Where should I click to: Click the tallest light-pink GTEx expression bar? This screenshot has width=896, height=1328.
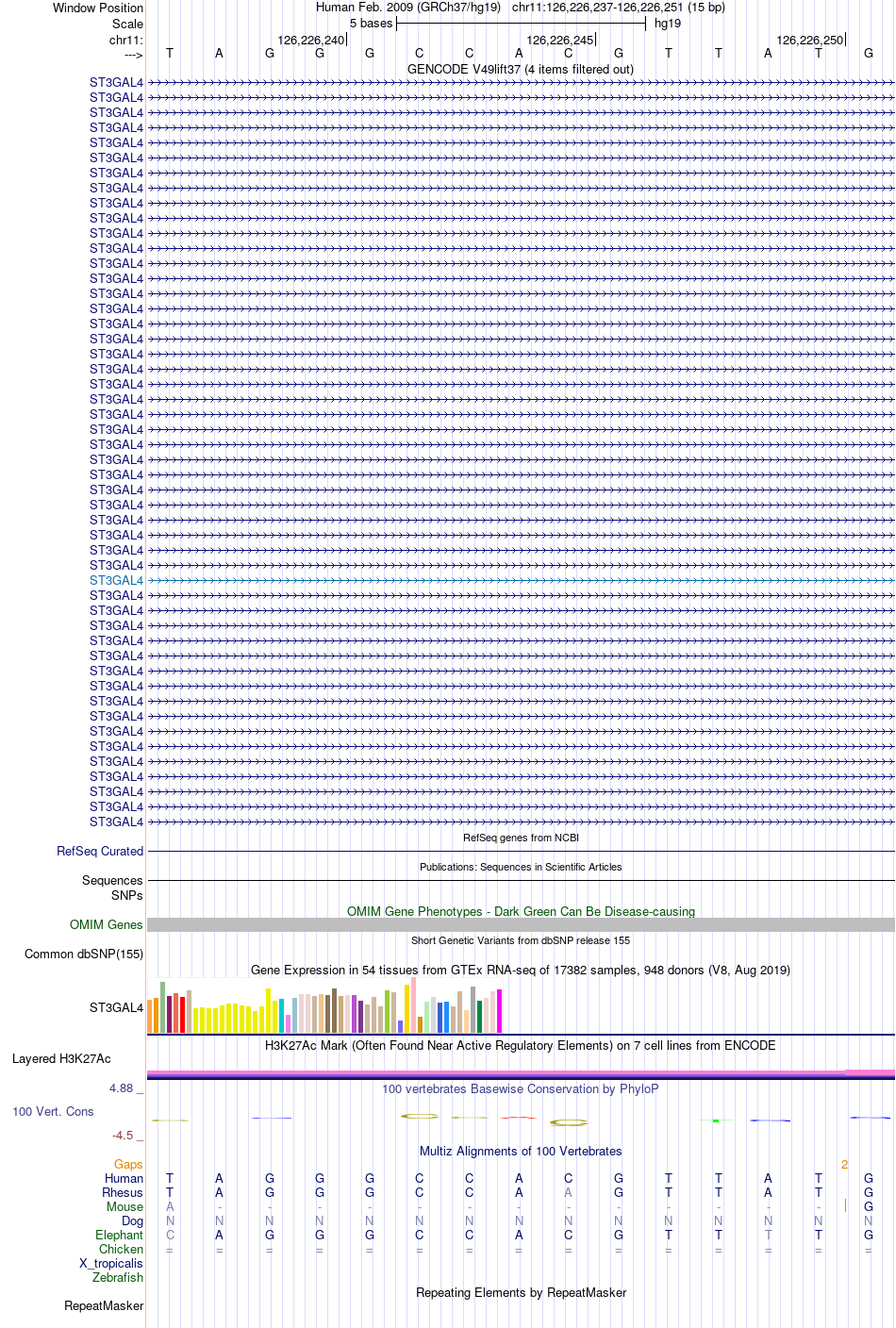(x=413, y=1004)
